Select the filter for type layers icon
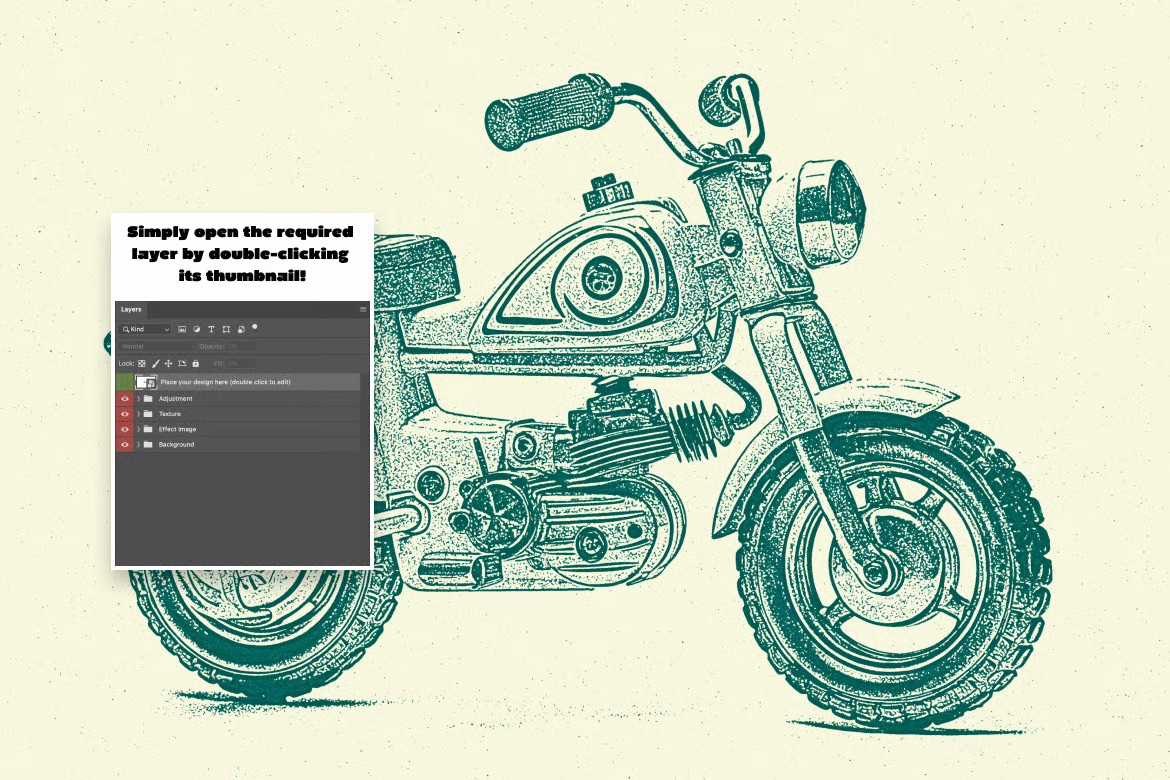 pyautogui.click(x=211, y=329)
